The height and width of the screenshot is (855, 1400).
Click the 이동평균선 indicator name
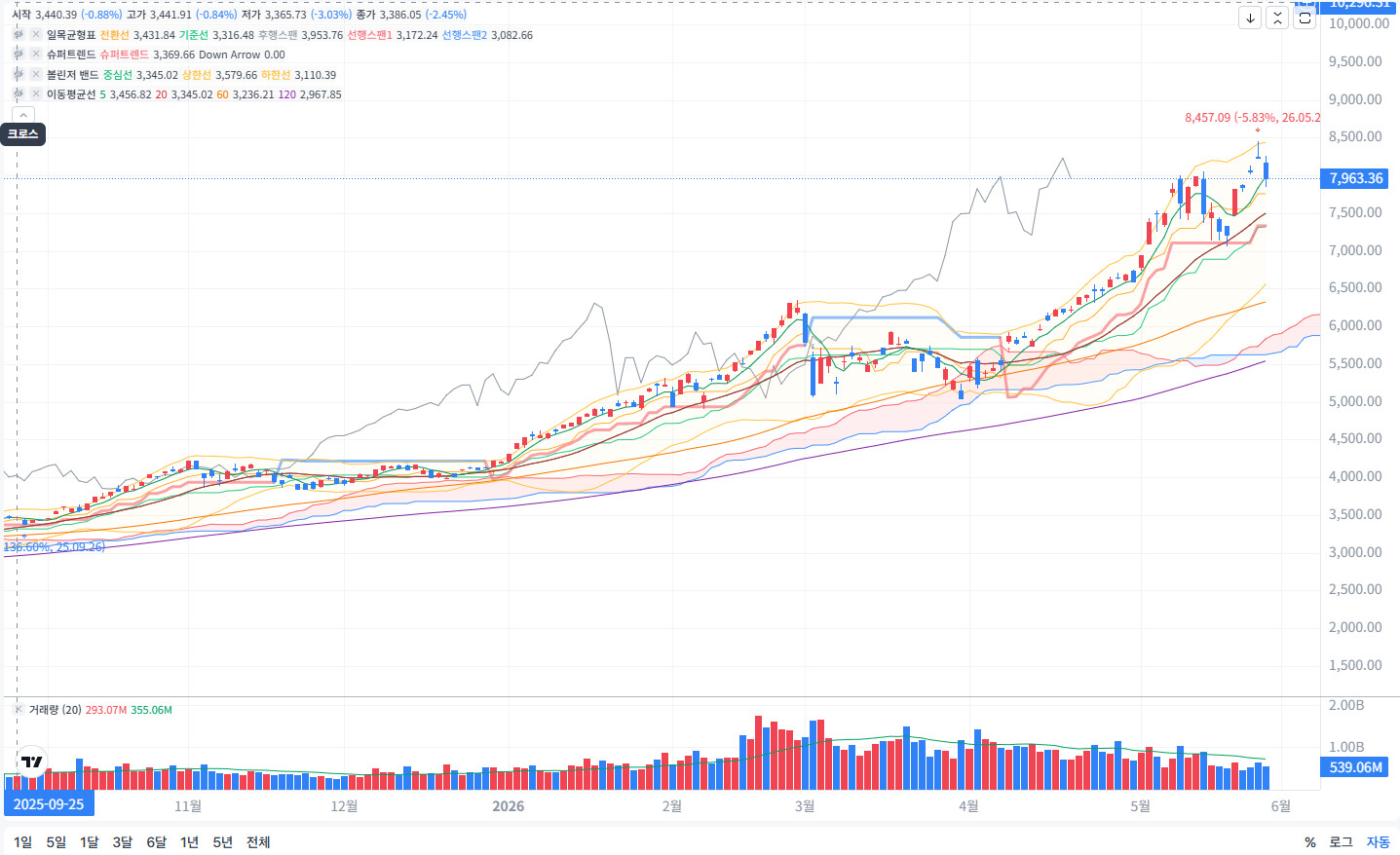pos(71,94)
